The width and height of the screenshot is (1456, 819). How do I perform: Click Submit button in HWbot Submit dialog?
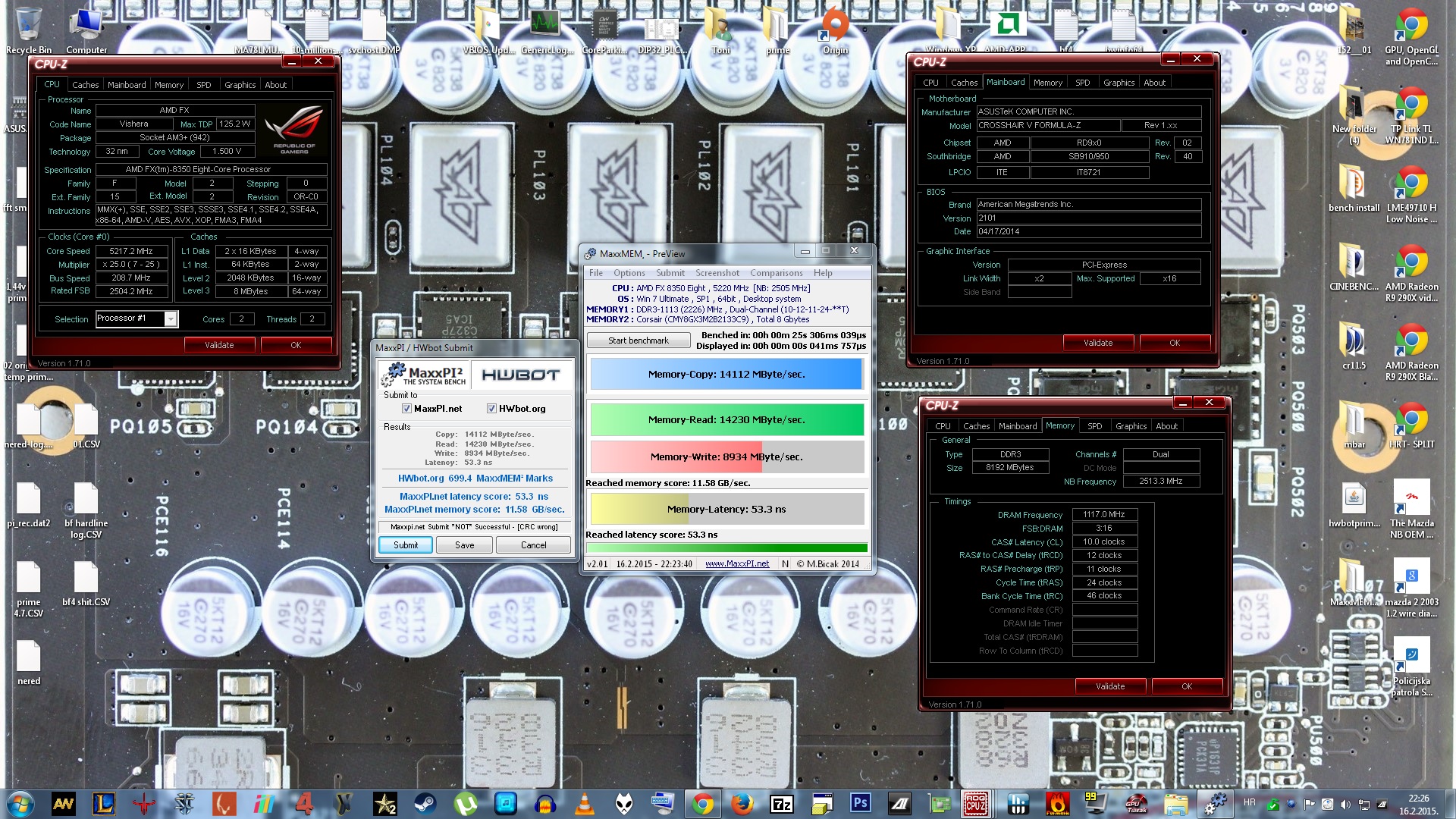pyautogui.click(x=406, y=545)
